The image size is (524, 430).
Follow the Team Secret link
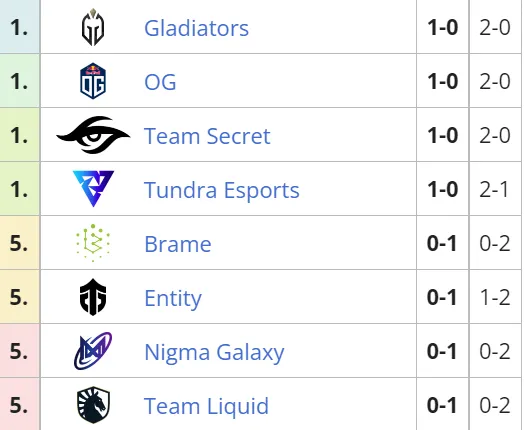coord(207,136)
